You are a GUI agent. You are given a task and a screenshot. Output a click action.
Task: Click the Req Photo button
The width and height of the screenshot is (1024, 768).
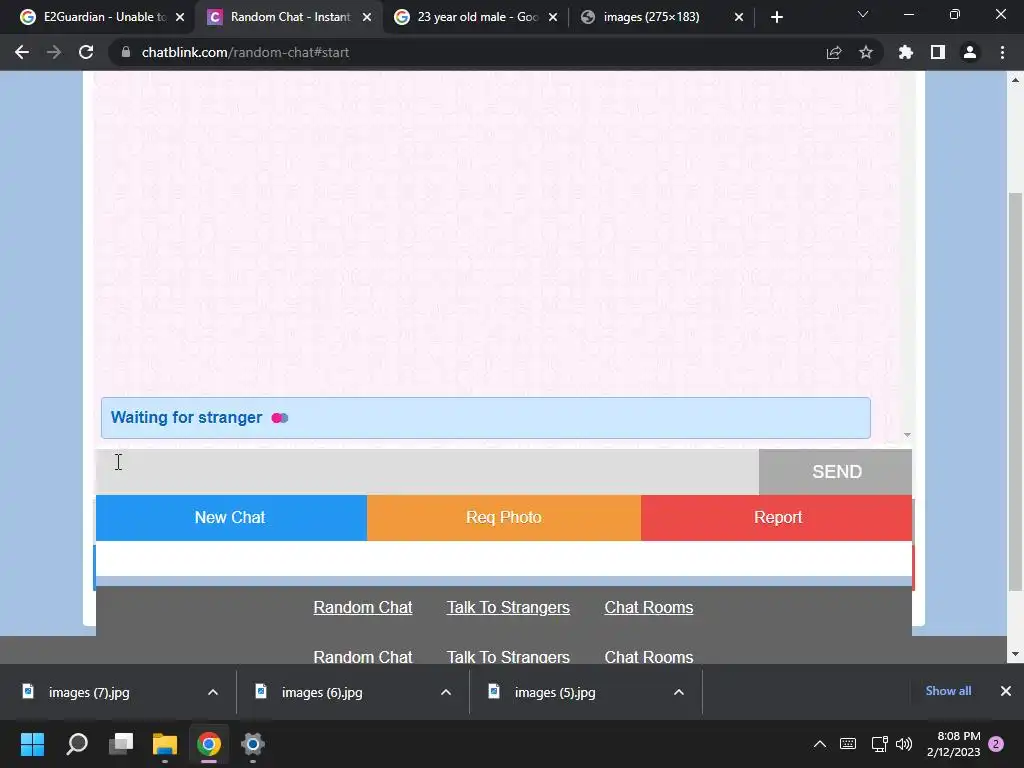coord(504,517)
